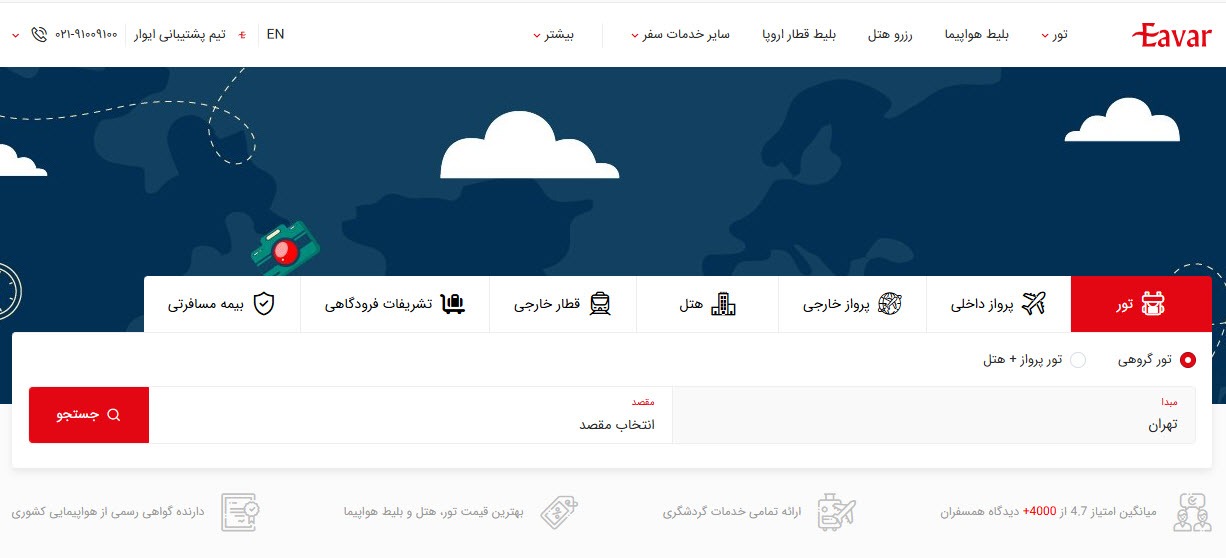Click the airplane icon of پرواز داخلی
1226x558 pixels.
1034,304
